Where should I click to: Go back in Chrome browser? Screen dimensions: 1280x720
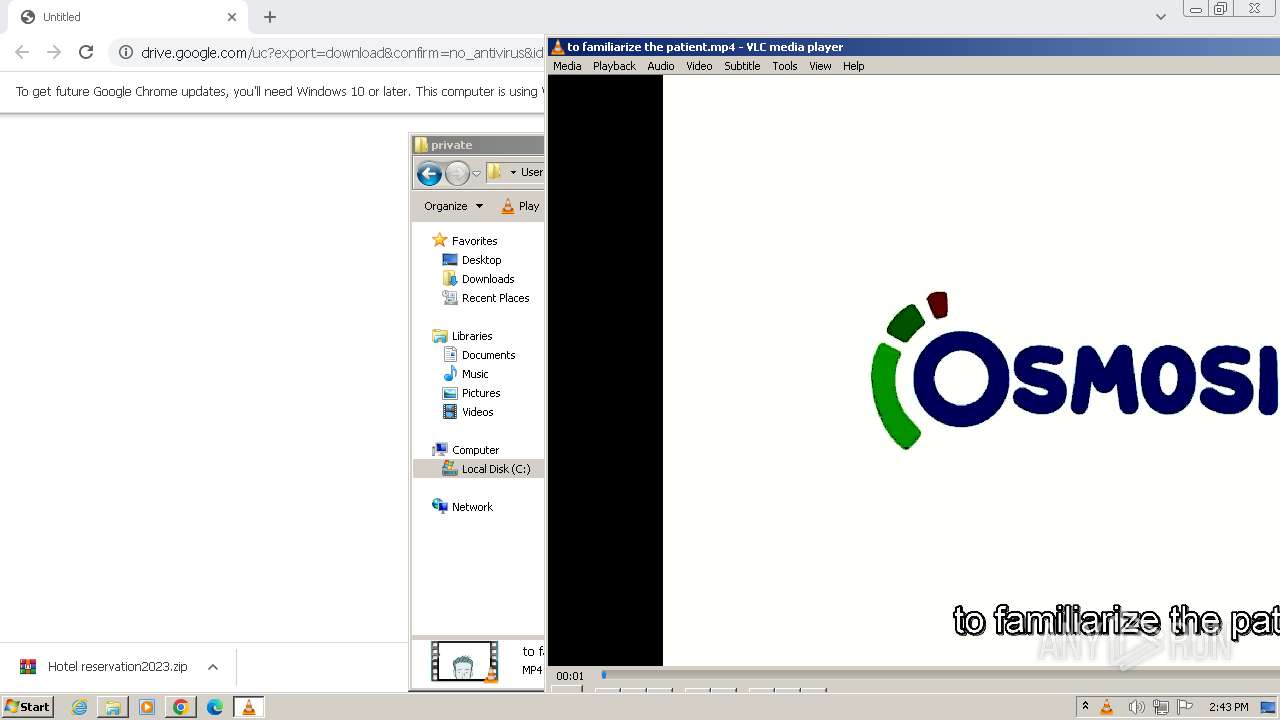(x=22, y=52)
